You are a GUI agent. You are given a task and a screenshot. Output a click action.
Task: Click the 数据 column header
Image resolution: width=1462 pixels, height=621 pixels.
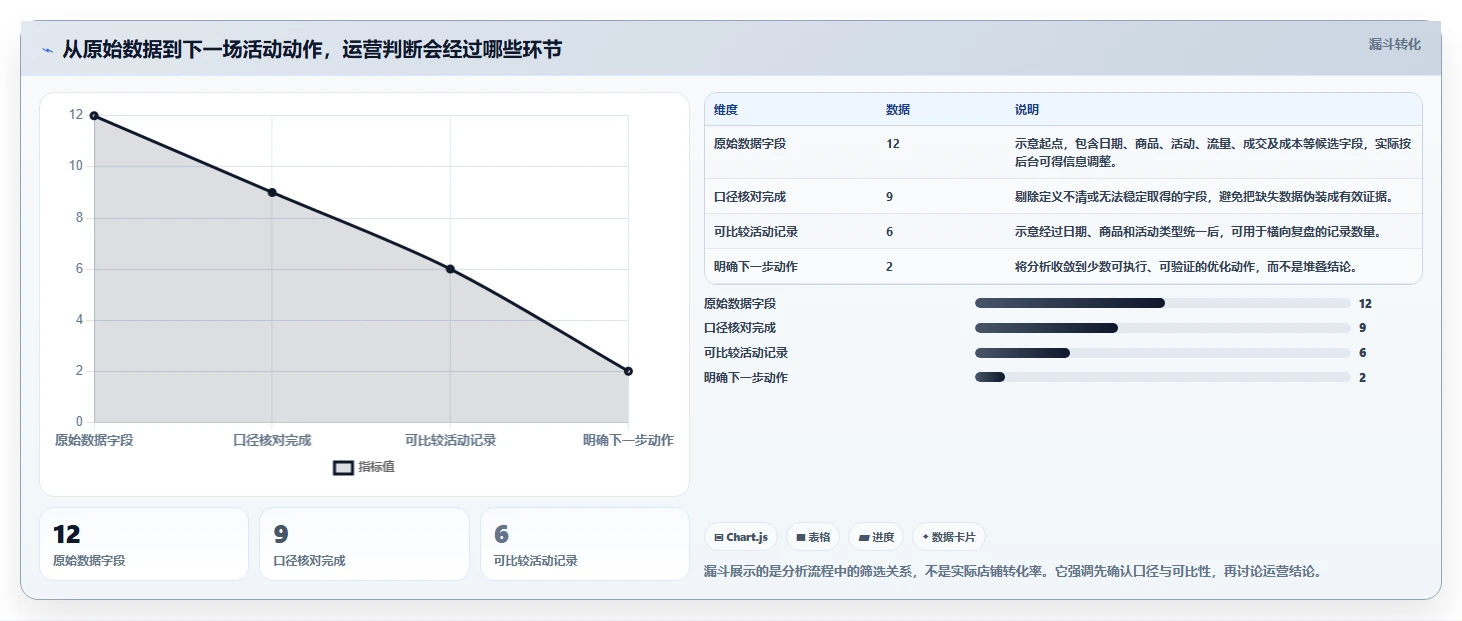coord(898,110)
